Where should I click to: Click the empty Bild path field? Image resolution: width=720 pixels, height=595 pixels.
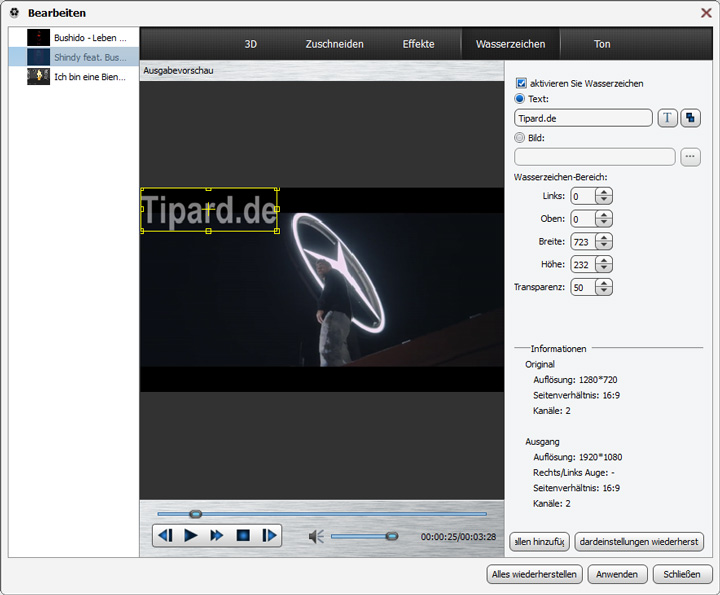click(595, 157)
